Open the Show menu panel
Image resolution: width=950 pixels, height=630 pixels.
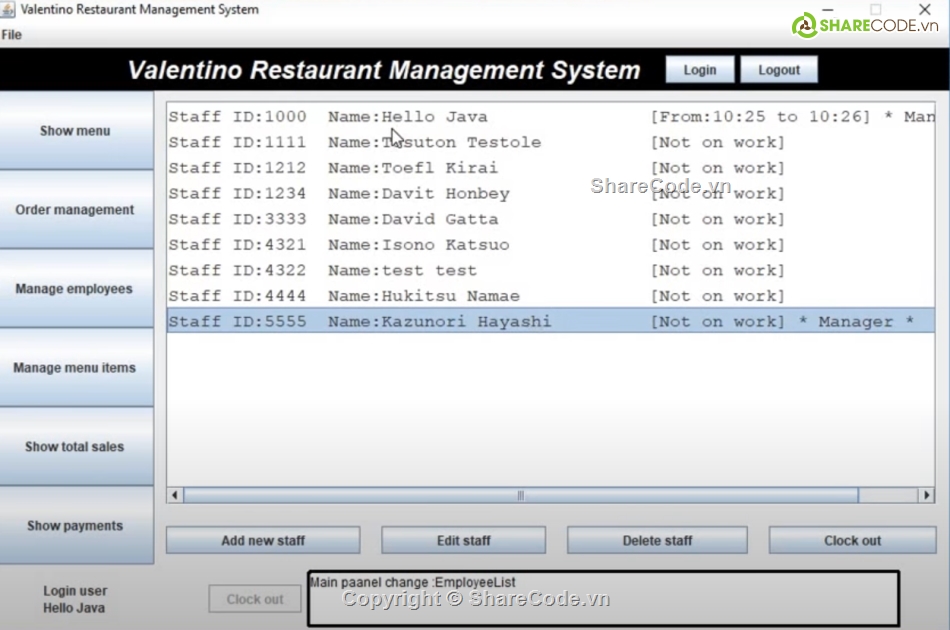pyautogui.click(x=76, y=131)
